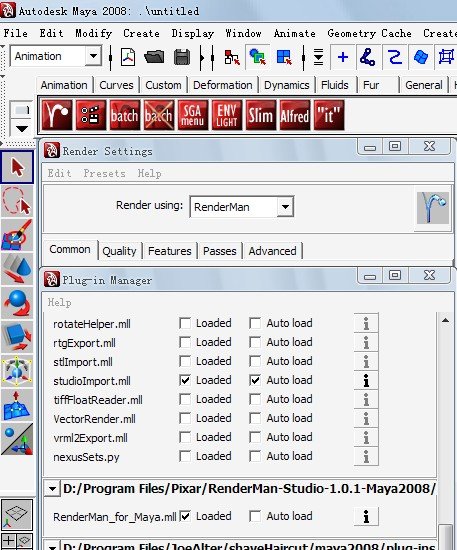Collapse the Pixar RenderMan-Studio plug-in path section
Screen dimensions: 457x550
pos(53,489)
